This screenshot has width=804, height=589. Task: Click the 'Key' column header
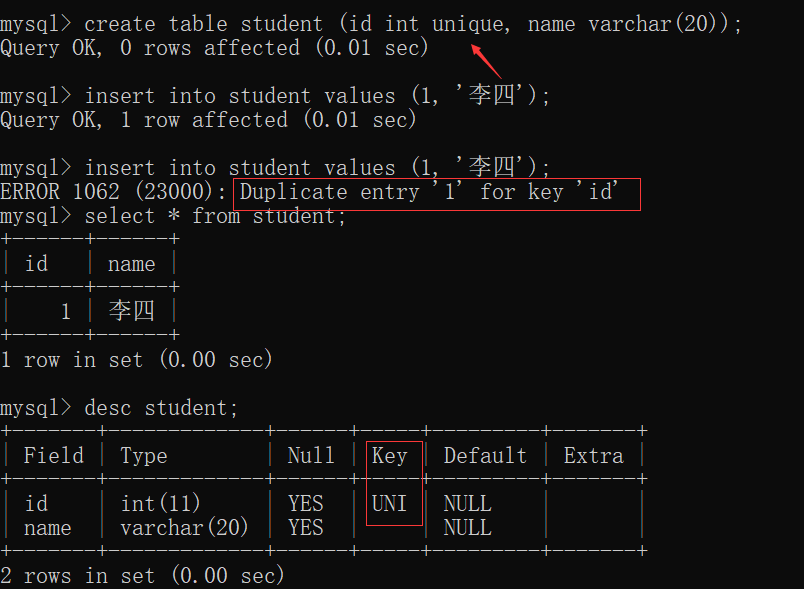390,456
